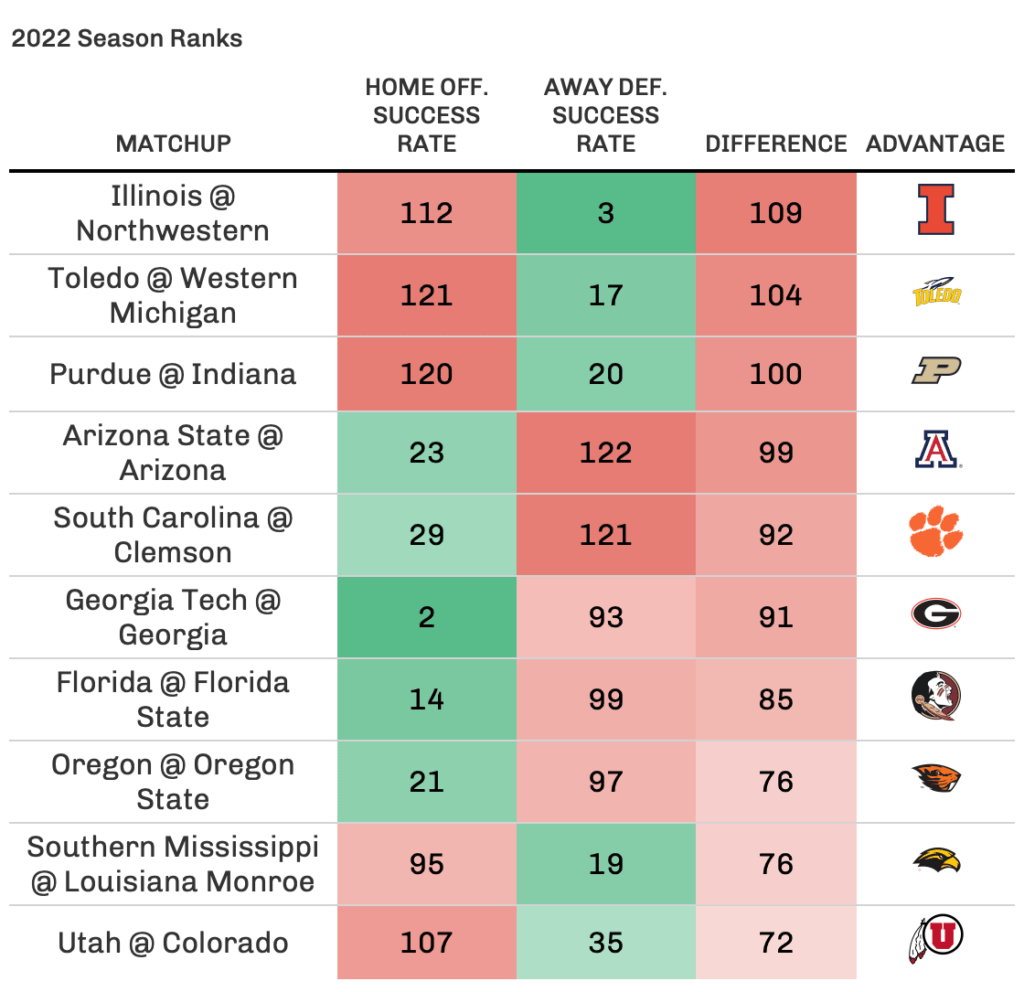Screen dimensions: 1024x992
Task: Click the Toledo Rockets logo
Action: coord(935,295)
